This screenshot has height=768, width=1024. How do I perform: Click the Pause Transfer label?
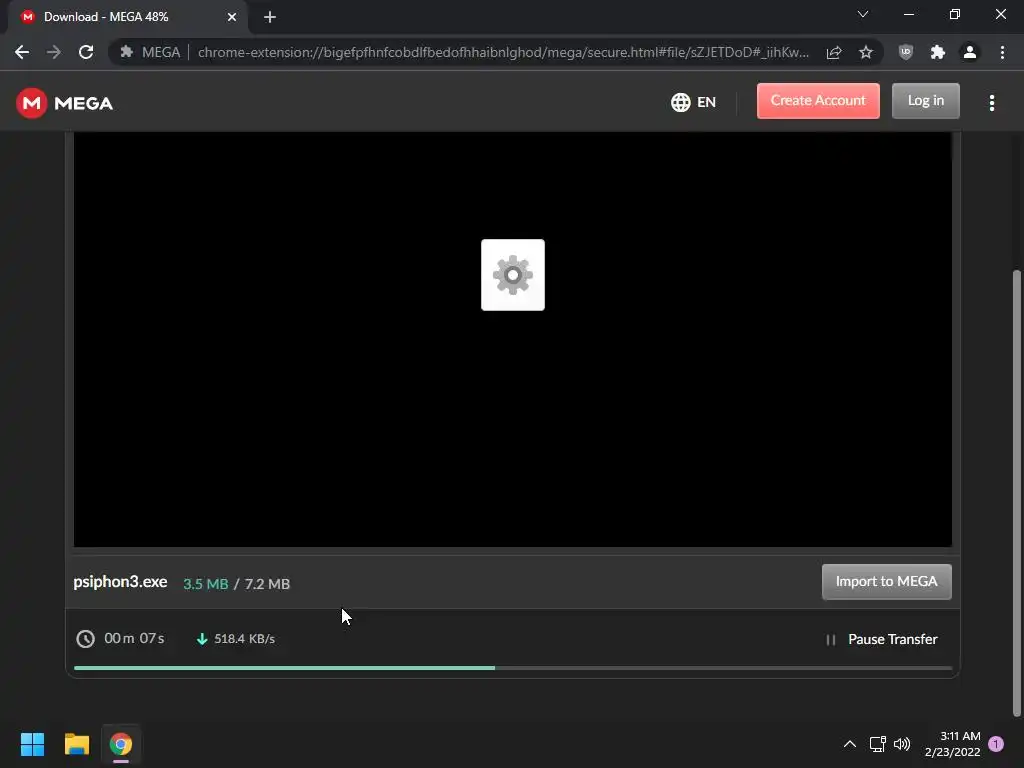[x=892, y=639]
